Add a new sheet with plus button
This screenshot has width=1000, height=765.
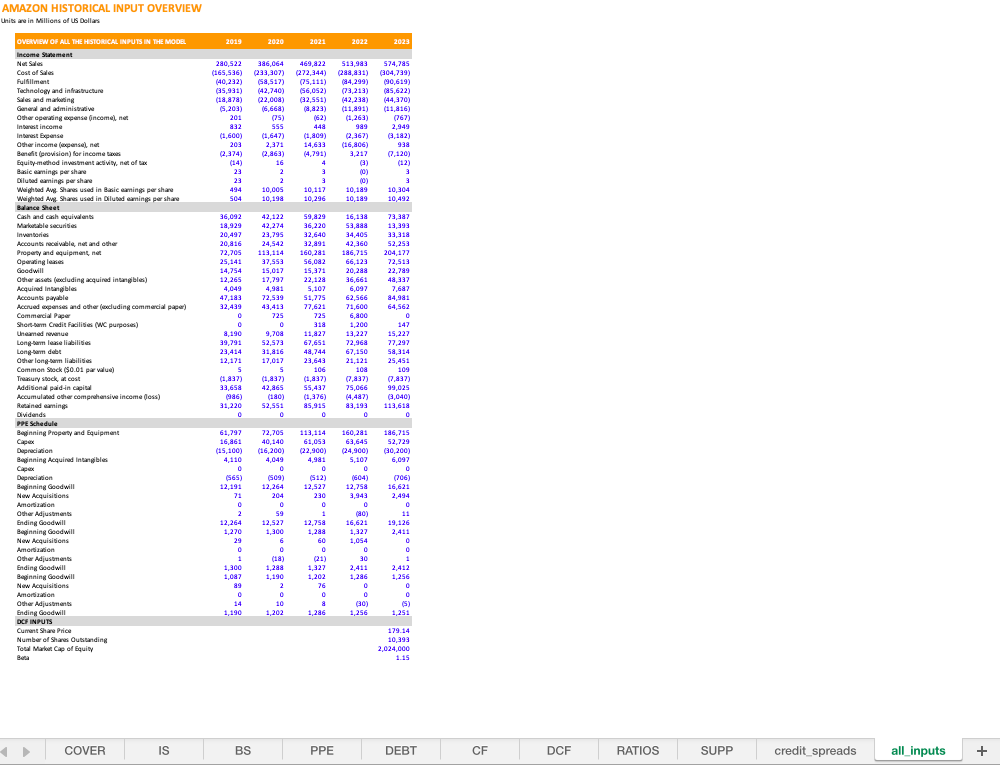tap(982, 750)
